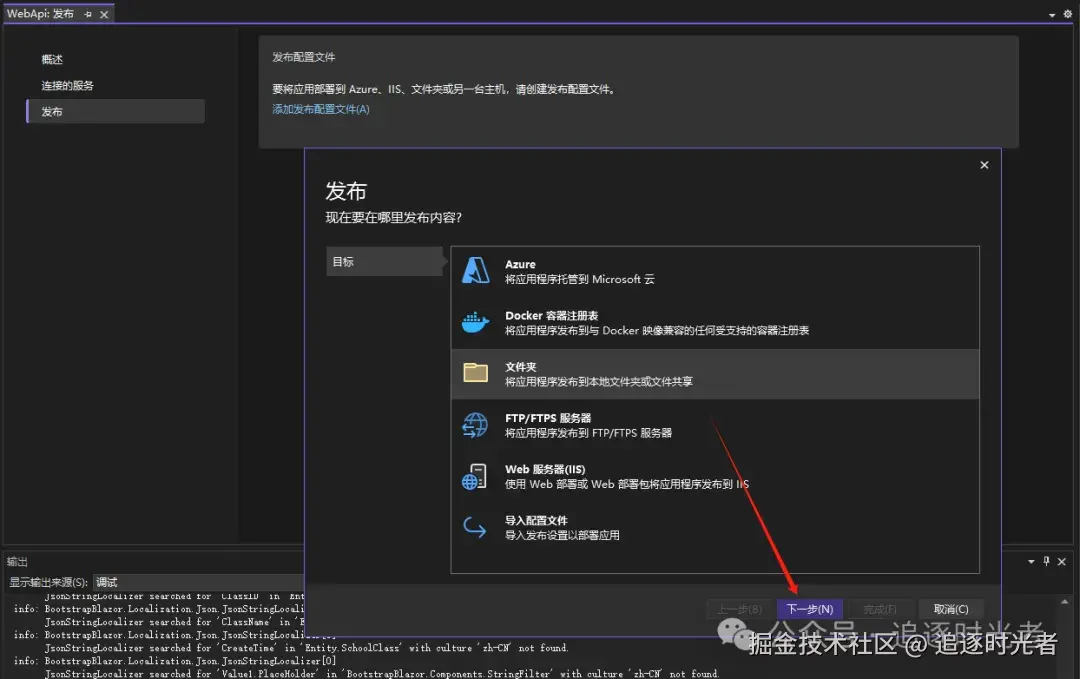This screenshot has height=679, width=1080.
Task: Pin the WebApi: 发布 tab
Action: click(x=87, y=14)
